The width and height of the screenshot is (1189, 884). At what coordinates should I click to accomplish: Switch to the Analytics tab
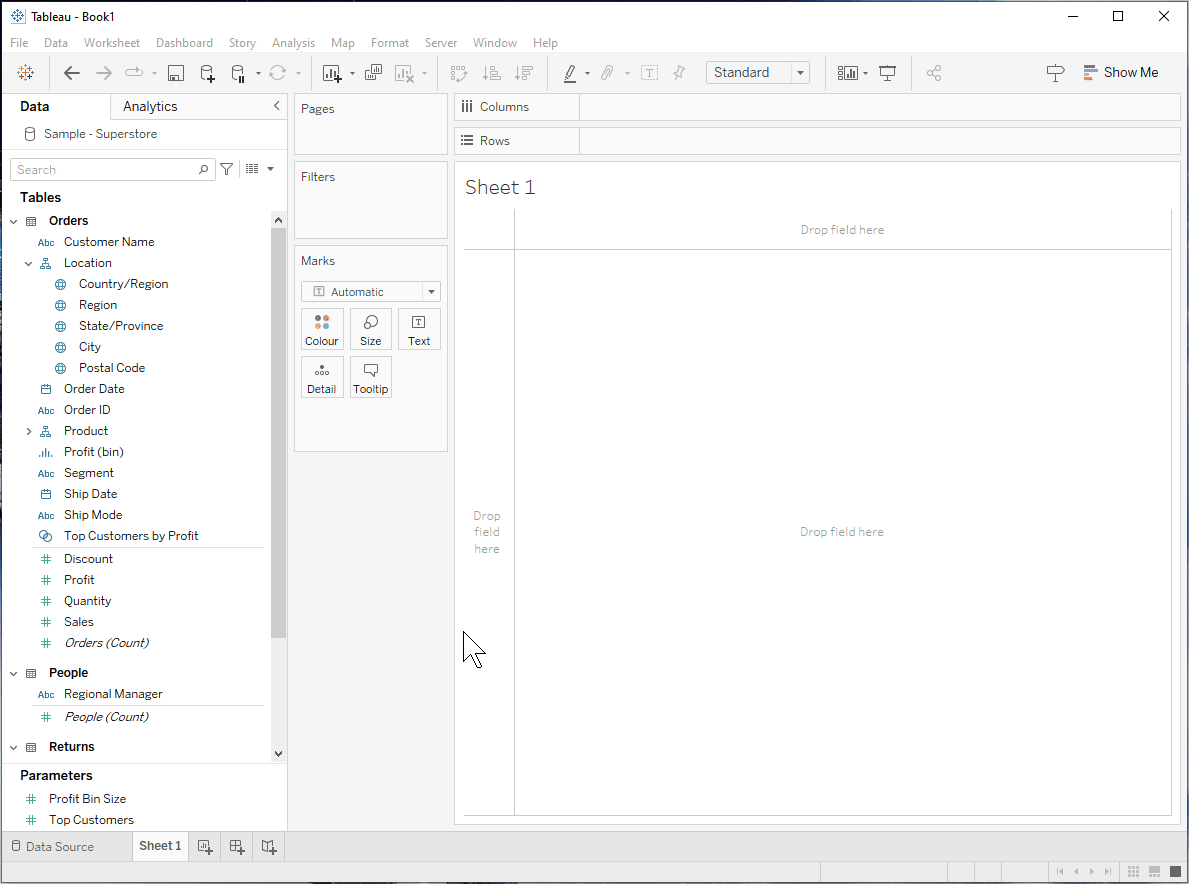point(150,107)
